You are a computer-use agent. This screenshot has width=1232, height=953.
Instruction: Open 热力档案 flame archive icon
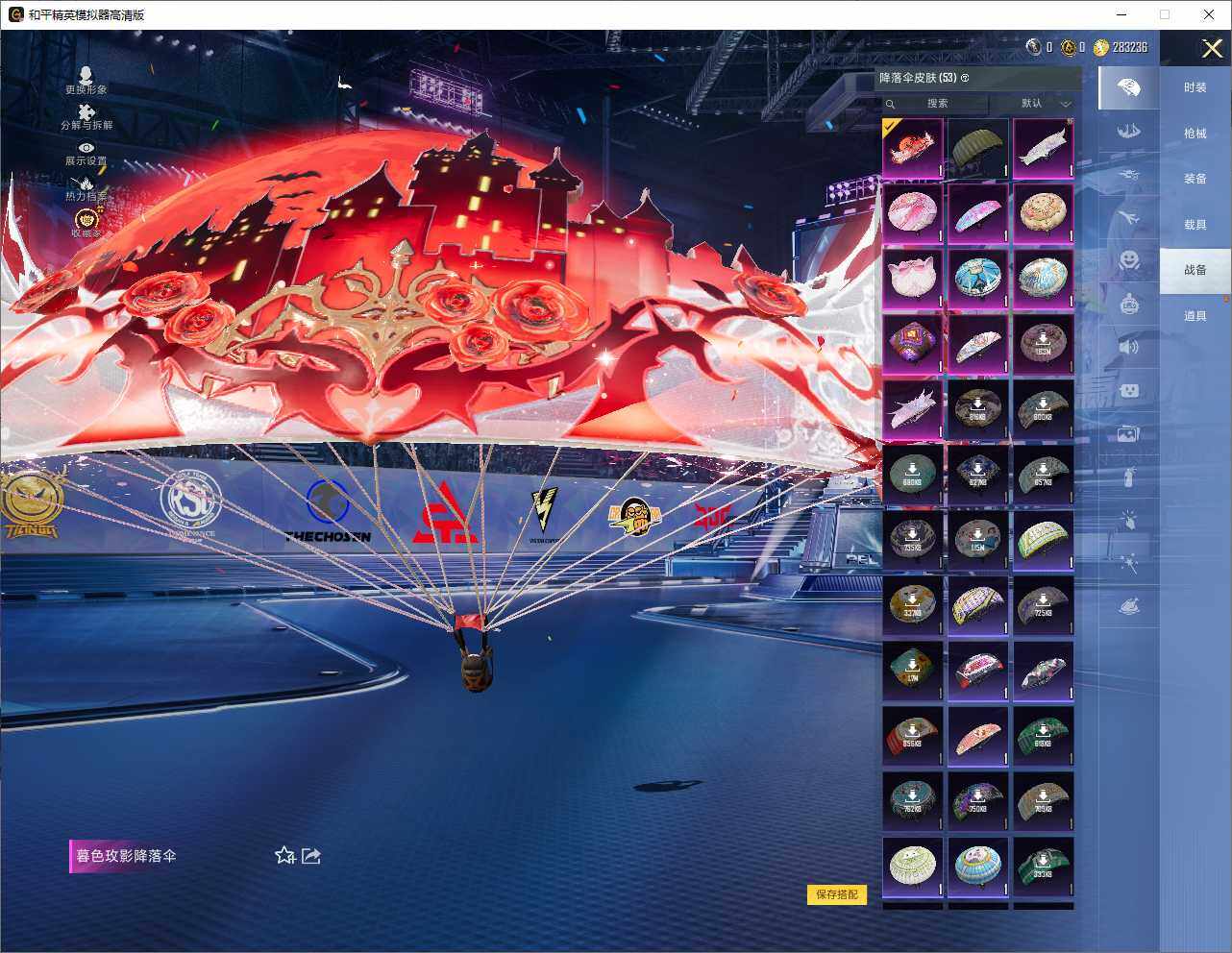[x=86, y=188]
